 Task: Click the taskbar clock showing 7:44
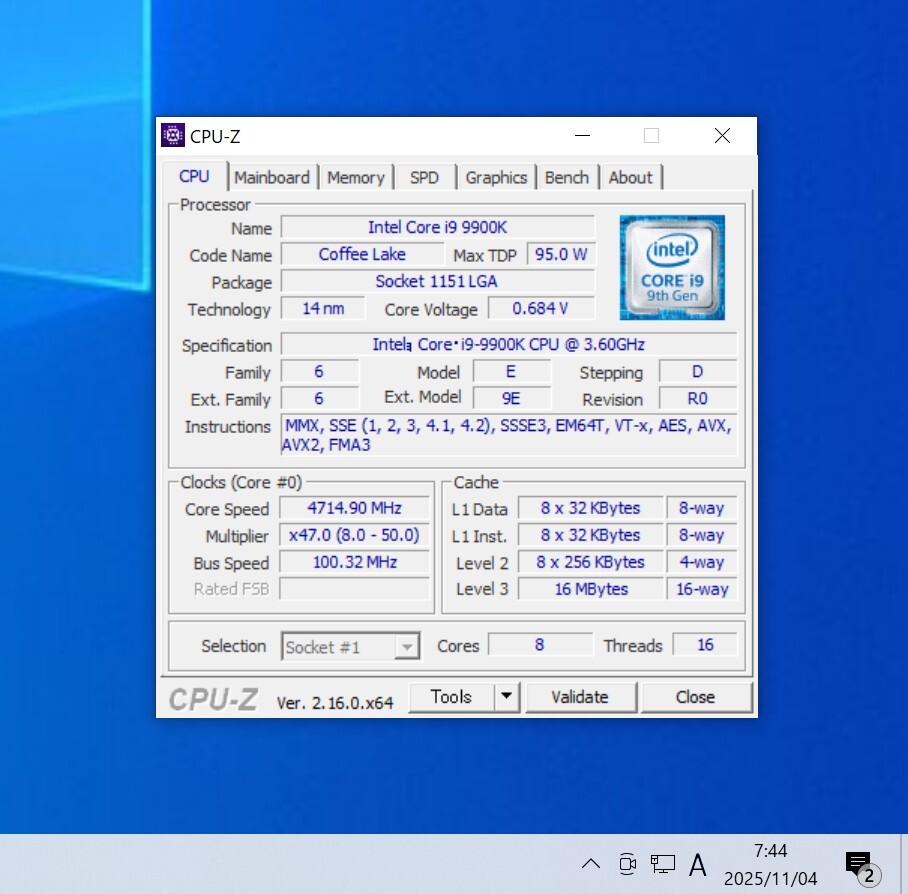coord(770,864)
